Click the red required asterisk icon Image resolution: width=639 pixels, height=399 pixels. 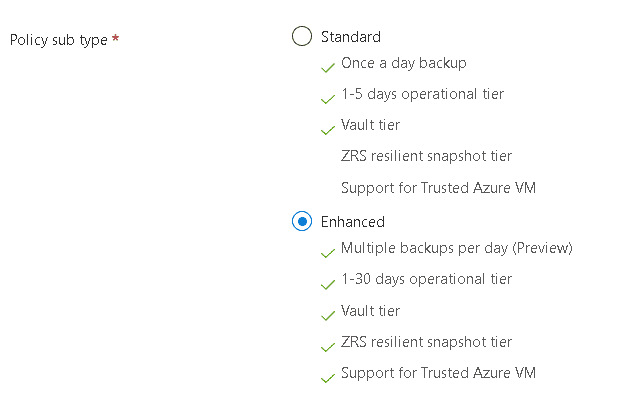[x=115, y=38]
